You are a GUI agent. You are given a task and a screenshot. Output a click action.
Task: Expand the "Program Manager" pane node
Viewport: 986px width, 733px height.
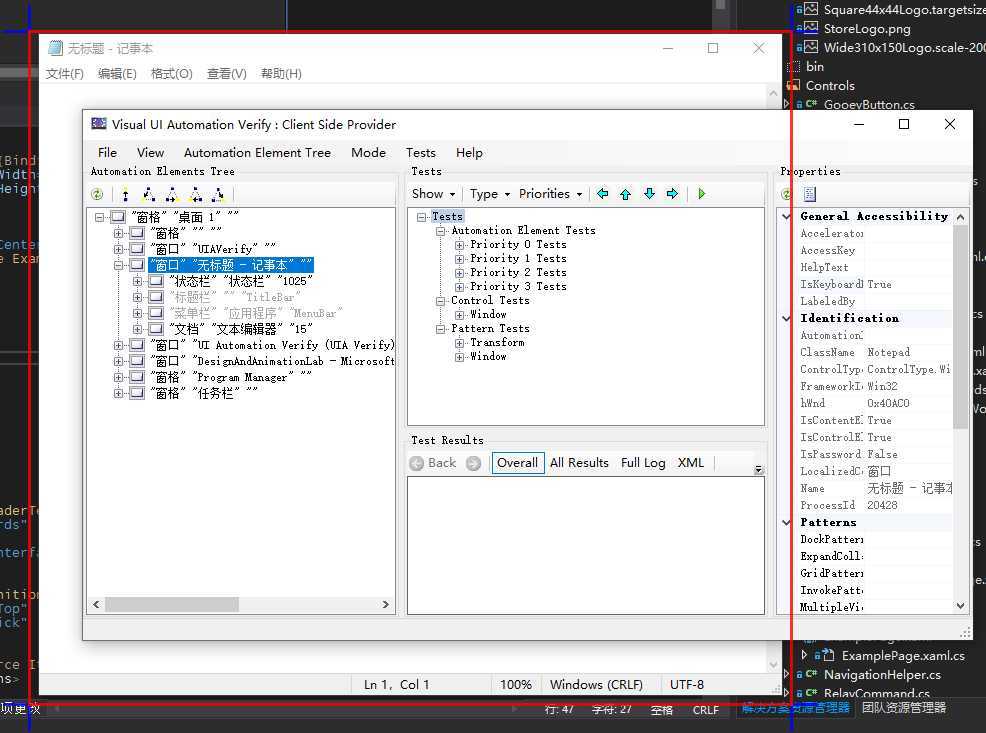coord(118,377)
